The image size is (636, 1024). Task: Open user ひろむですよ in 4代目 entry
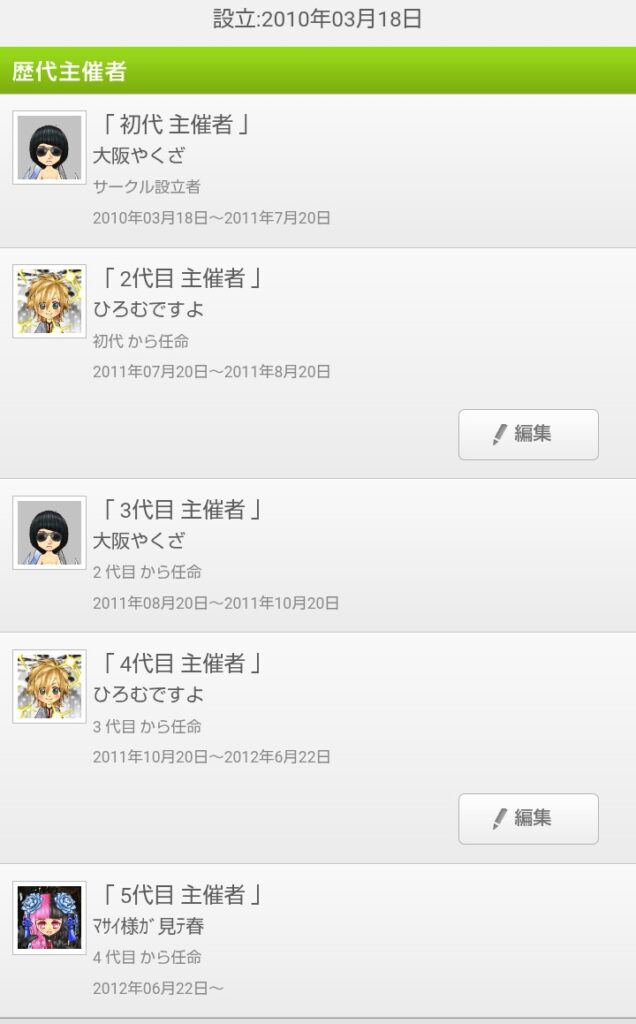148,694
